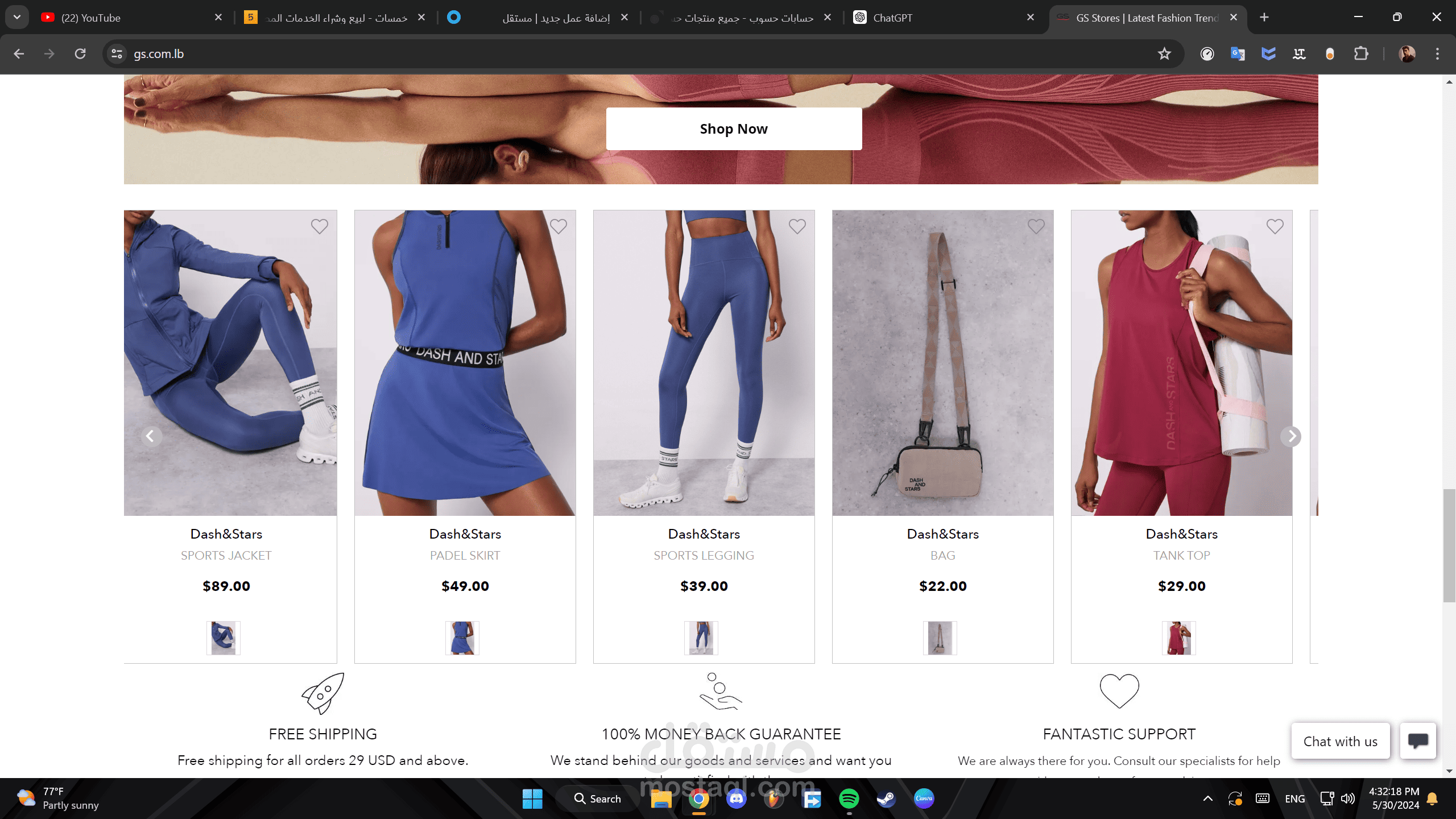Add Tank Top to wishlist heart
Image resolution: width=1456 pixels, height=819 pixels.
[x=1275, y=226]
